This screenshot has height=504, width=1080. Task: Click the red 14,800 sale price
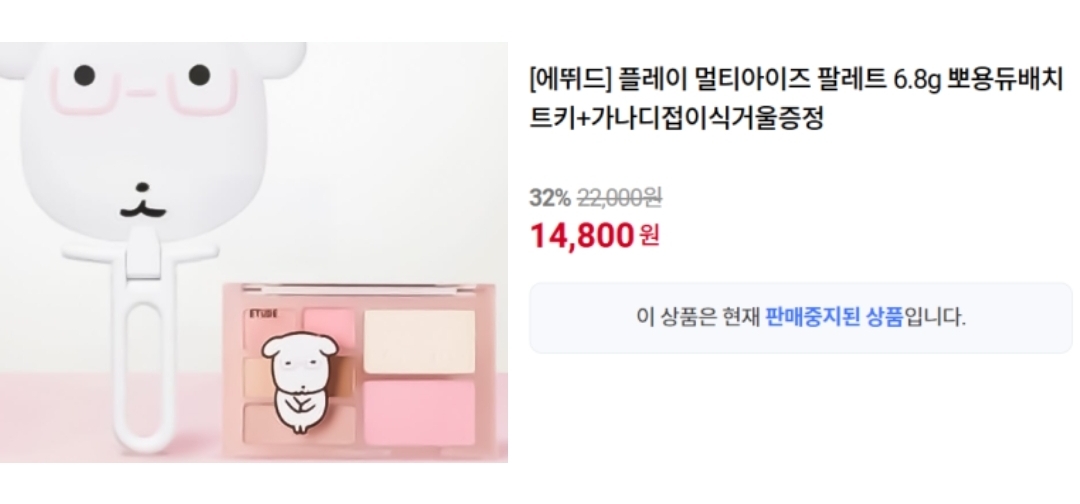click(x=581, y=236)
